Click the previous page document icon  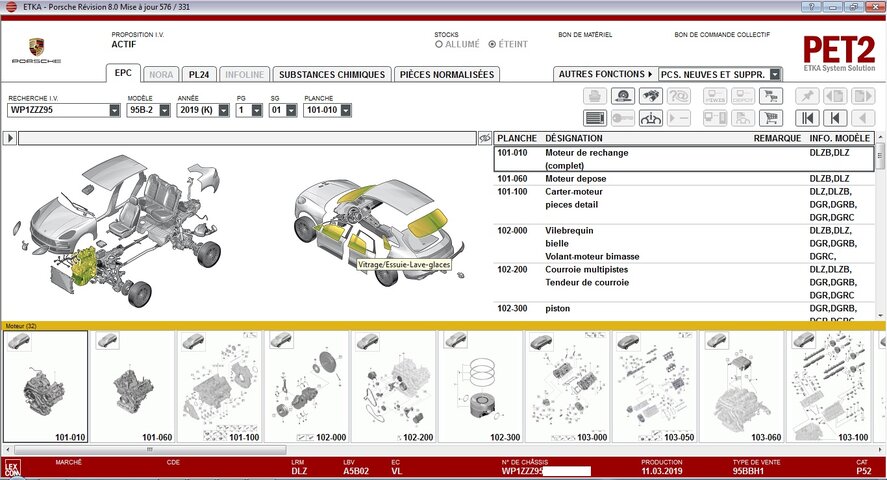pyautogui.click(x=835, y=96)
